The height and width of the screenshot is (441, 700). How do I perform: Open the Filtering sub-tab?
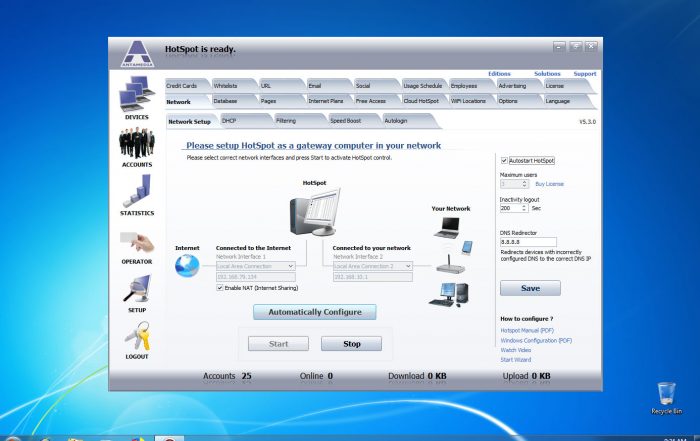click(299, 121)
